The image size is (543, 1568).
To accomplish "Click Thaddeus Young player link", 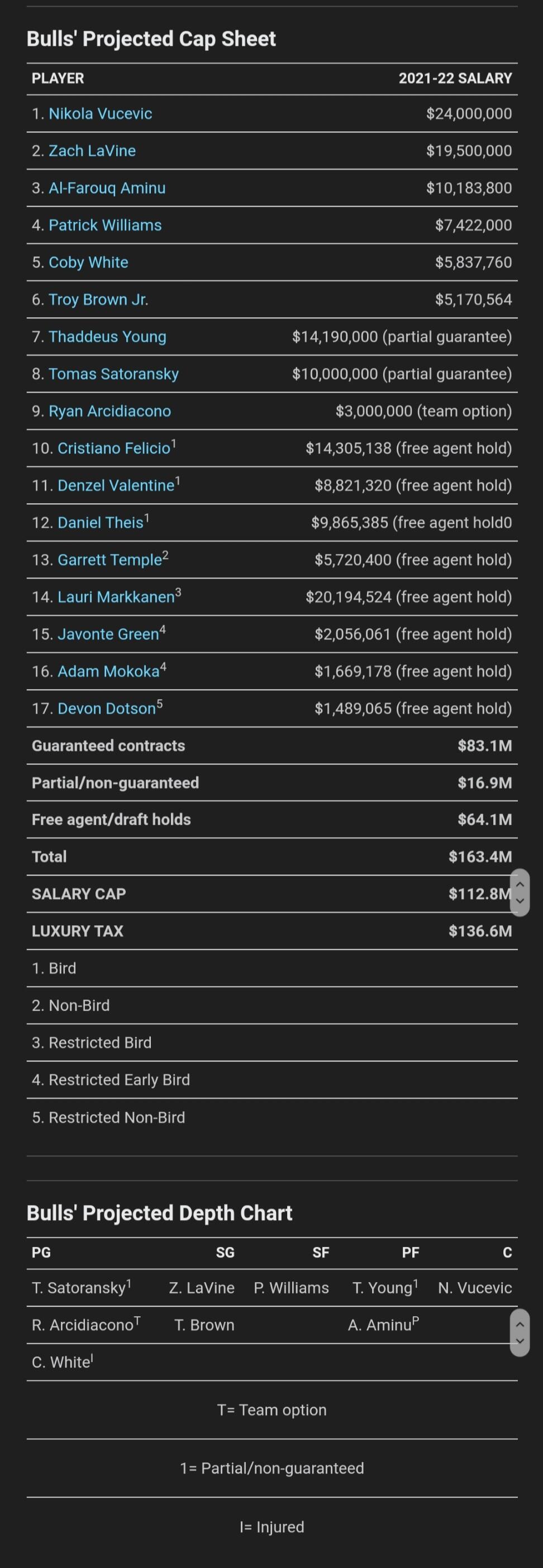I will point(107,337).
